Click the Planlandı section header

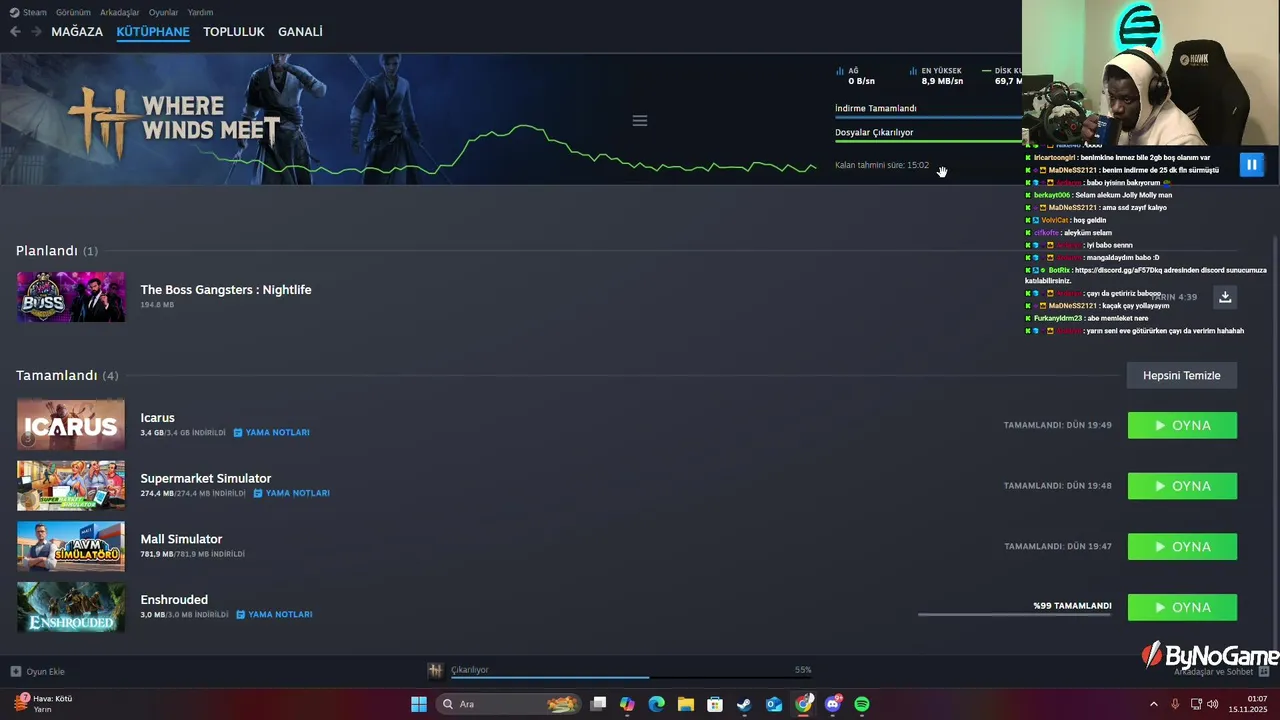[x=57, y=251]
